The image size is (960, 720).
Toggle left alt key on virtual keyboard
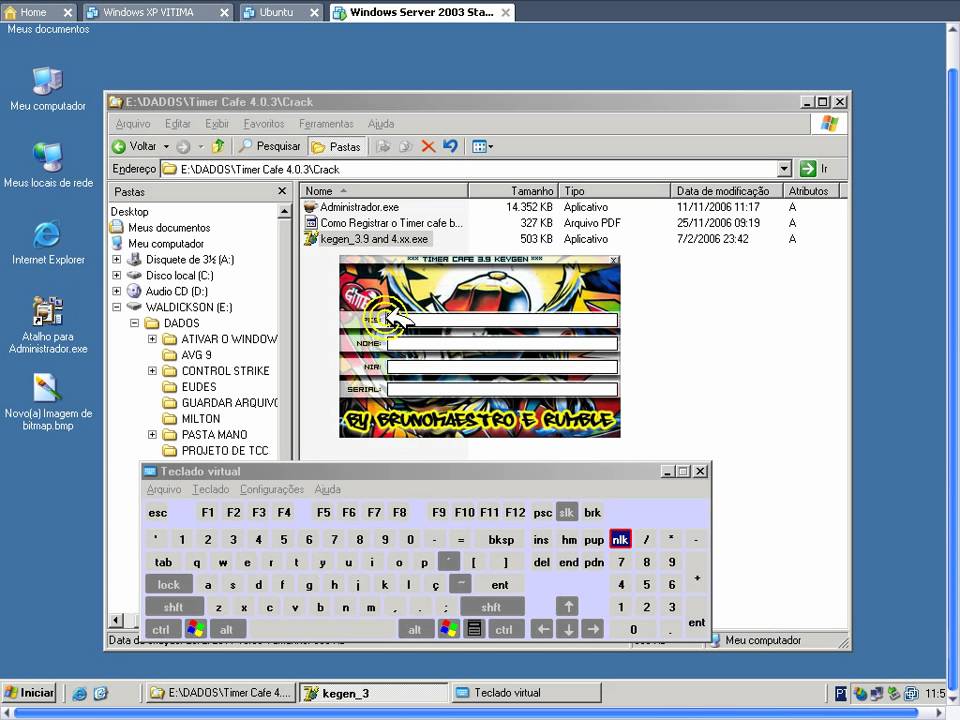[227, 629]
